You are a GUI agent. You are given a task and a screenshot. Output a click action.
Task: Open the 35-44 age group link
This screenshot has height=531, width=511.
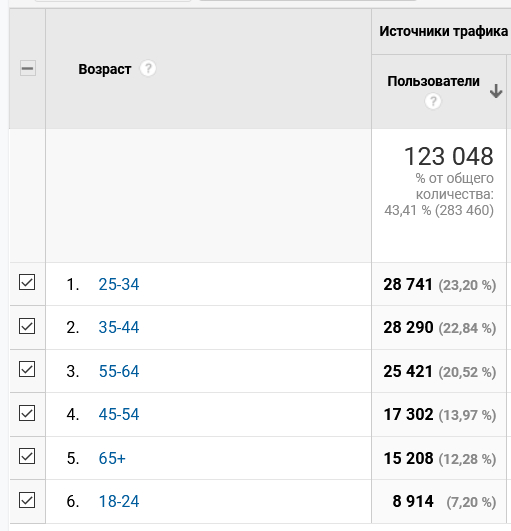tap(119, 327)
